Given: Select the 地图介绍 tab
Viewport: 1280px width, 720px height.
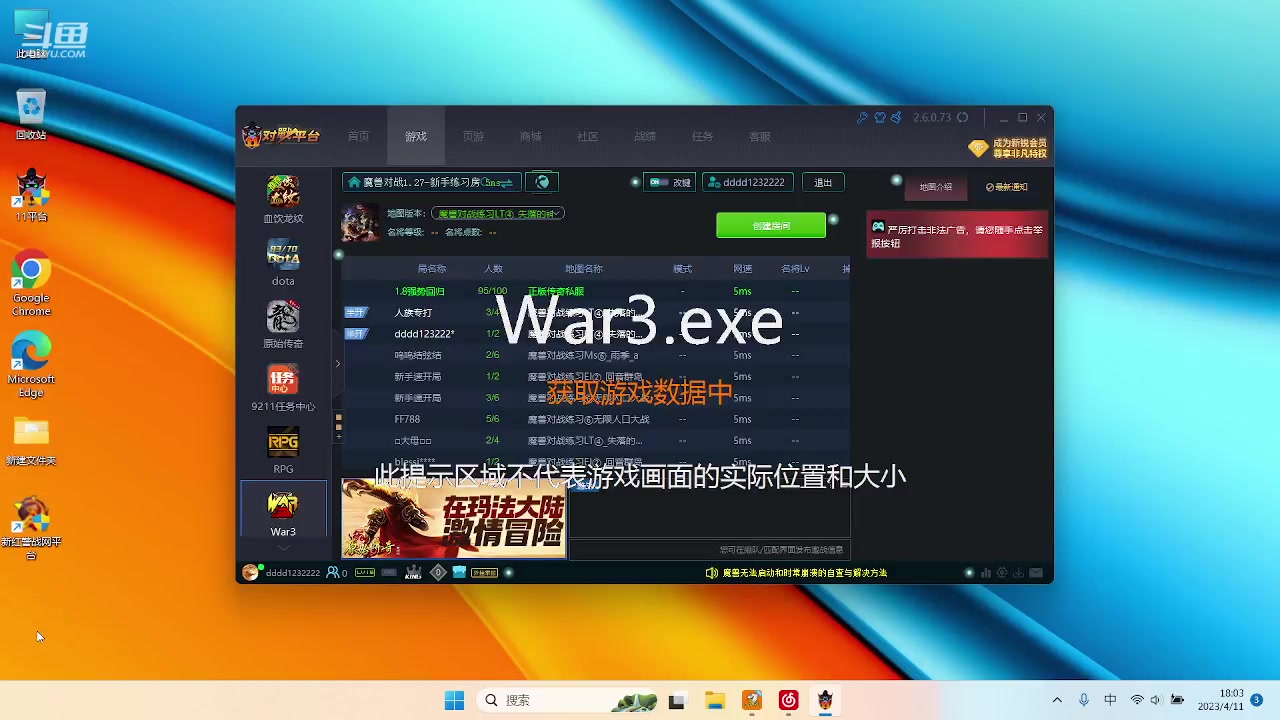Looking at the screenshot, I should (x=936, y=187).
